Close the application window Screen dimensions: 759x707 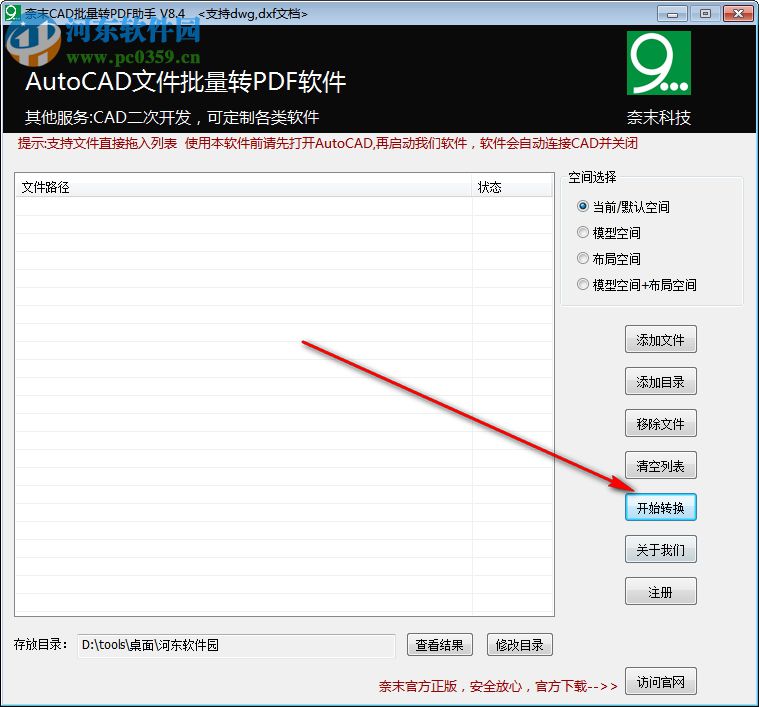738,14
